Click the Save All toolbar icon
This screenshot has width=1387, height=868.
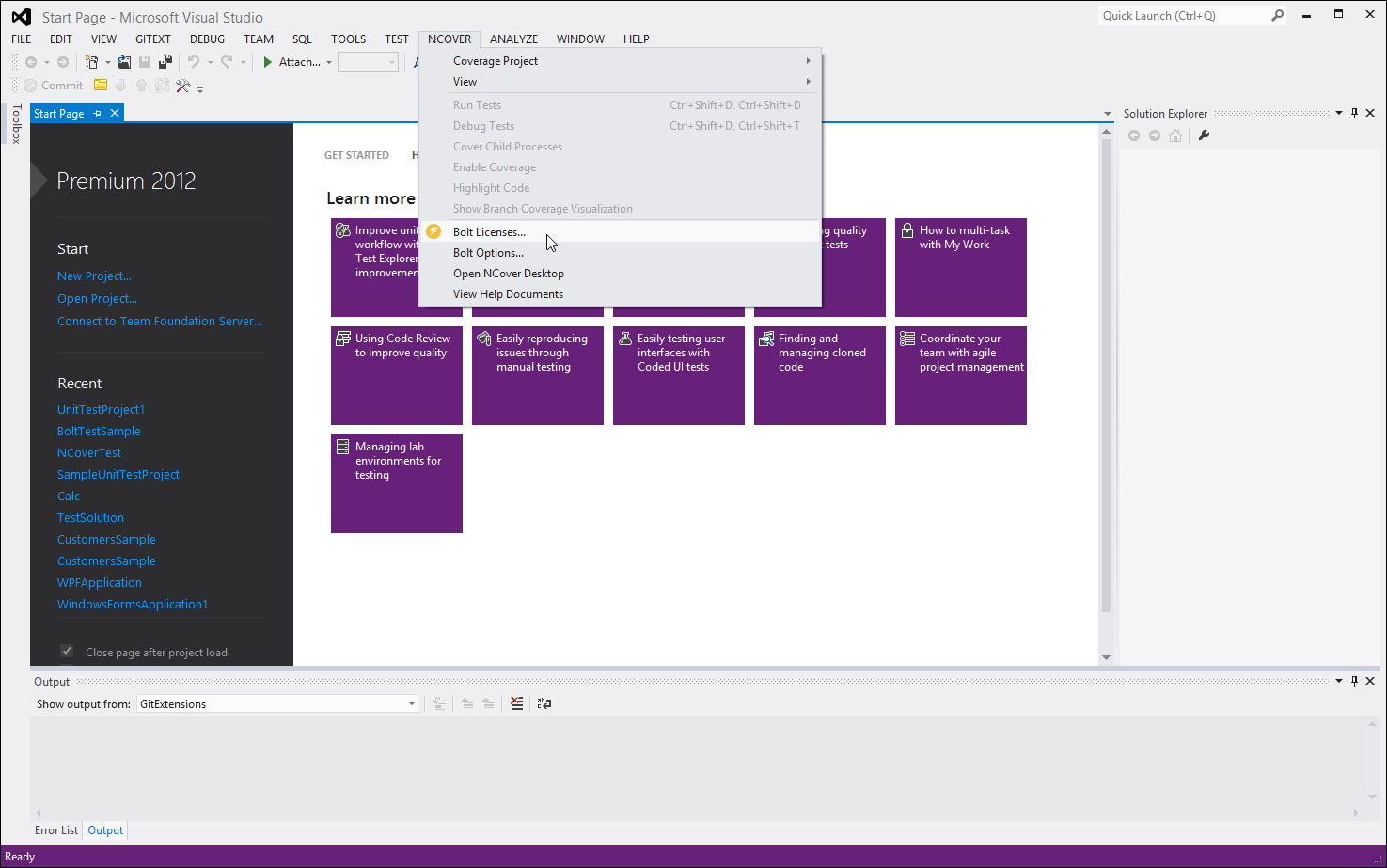click(165, 62)
